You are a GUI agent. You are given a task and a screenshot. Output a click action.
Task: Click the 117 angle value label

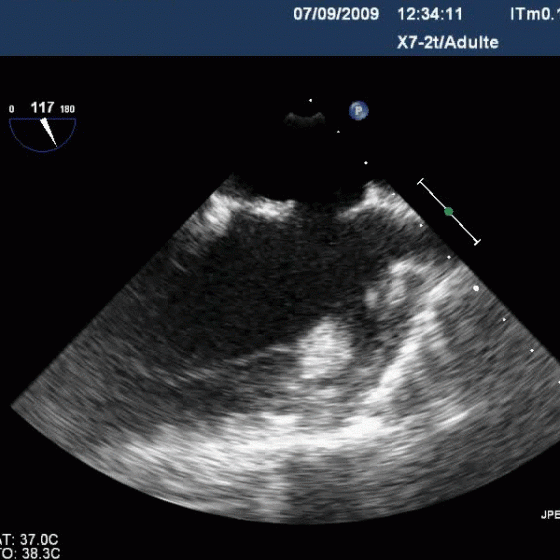[42, 107]
